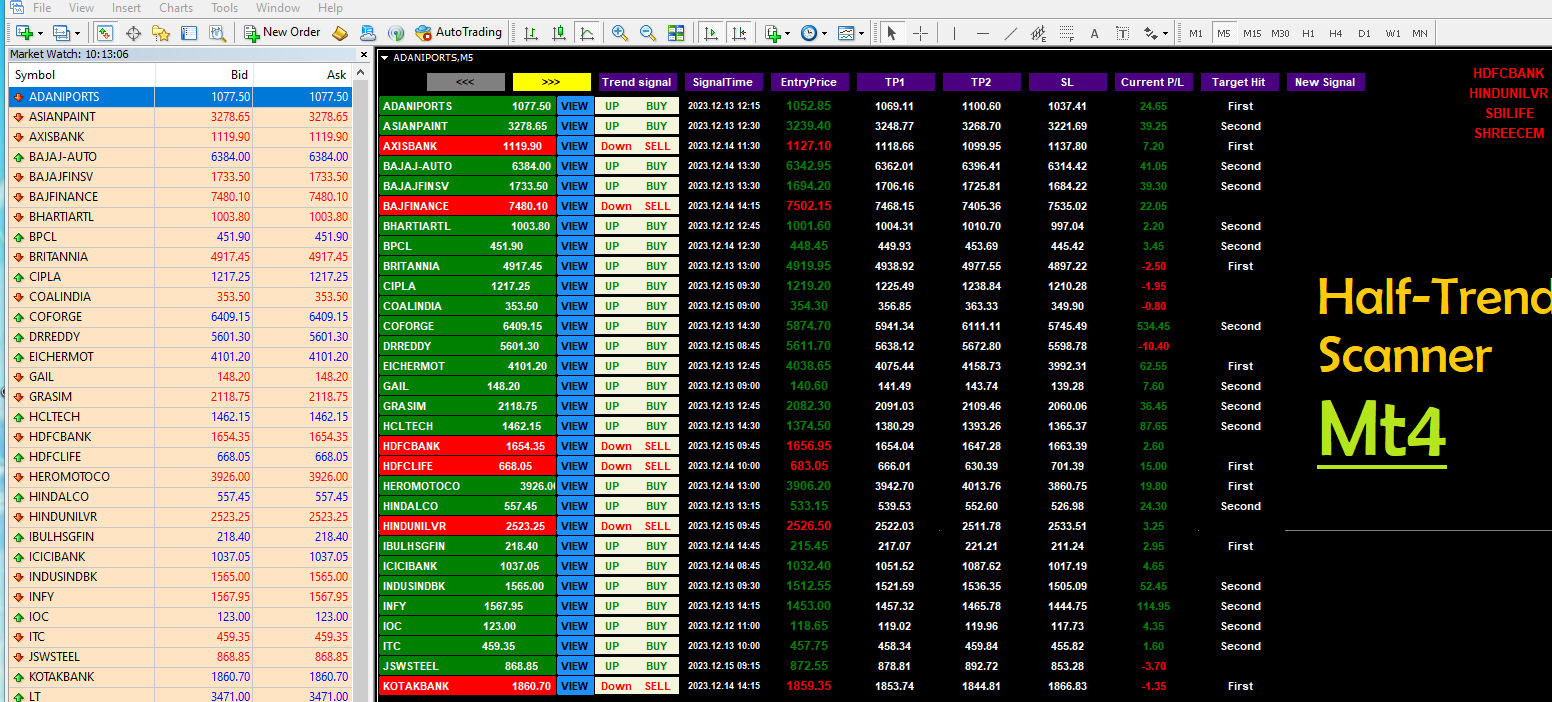Close the Market Watch panel
1552x702 pixels.
tap(364, 54)
